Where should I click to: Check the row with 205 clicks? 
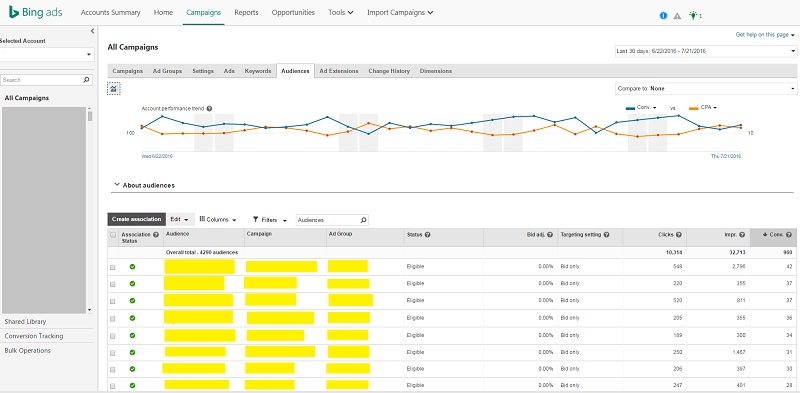coord(113,318)
